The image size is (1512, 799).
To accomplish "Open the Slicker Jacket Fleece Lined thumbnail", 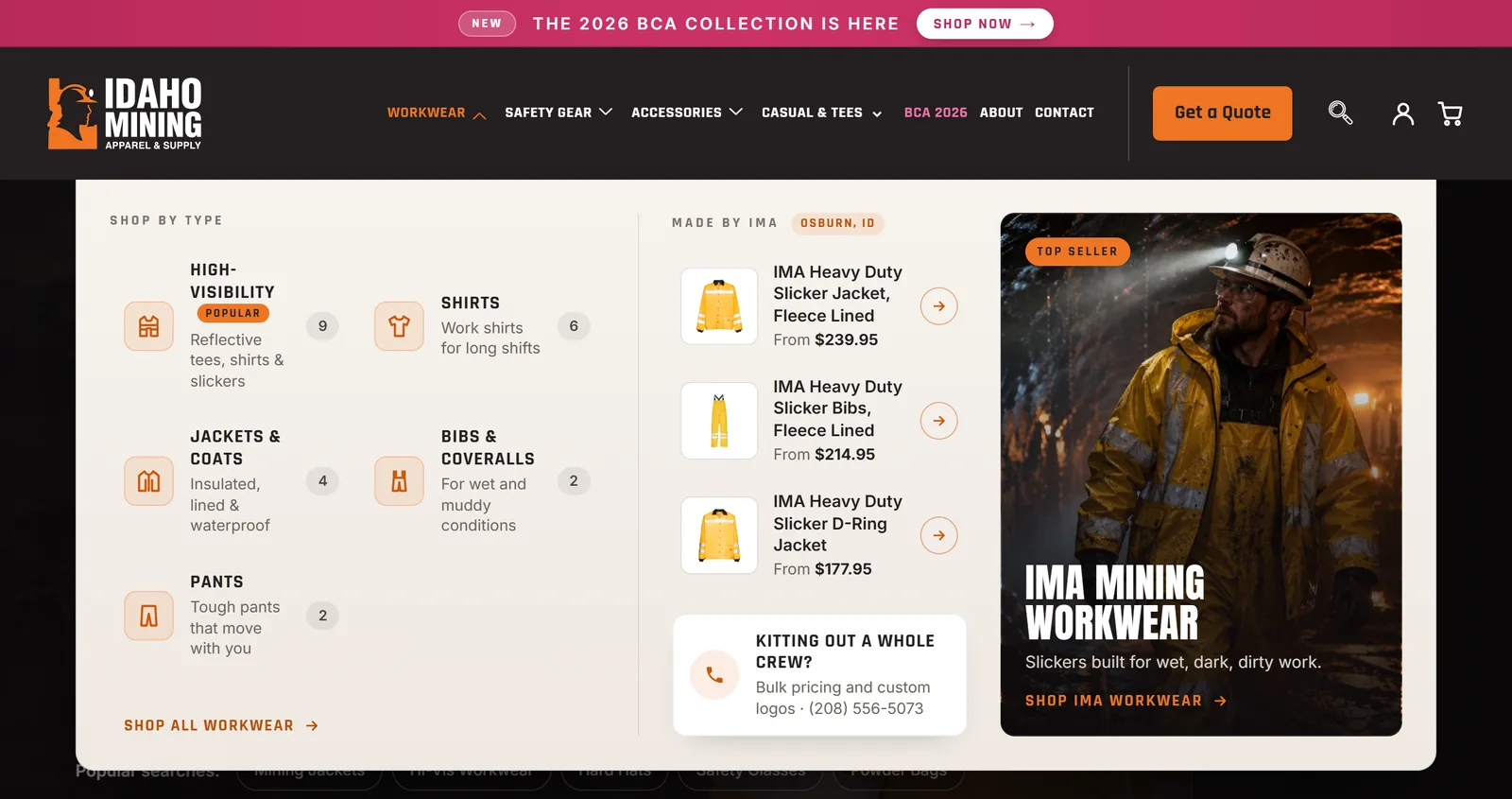I will click(x=719, y=306).
